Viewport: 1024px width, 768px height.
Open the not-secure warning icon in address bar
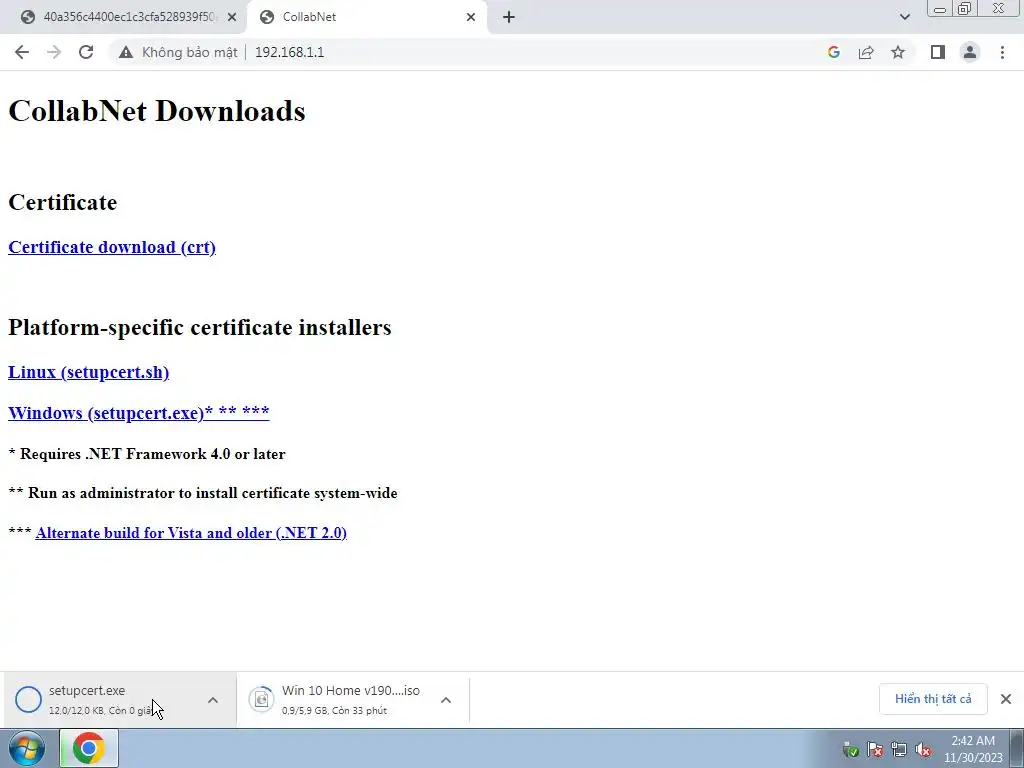pyautogui.click(x=125, y=52)
